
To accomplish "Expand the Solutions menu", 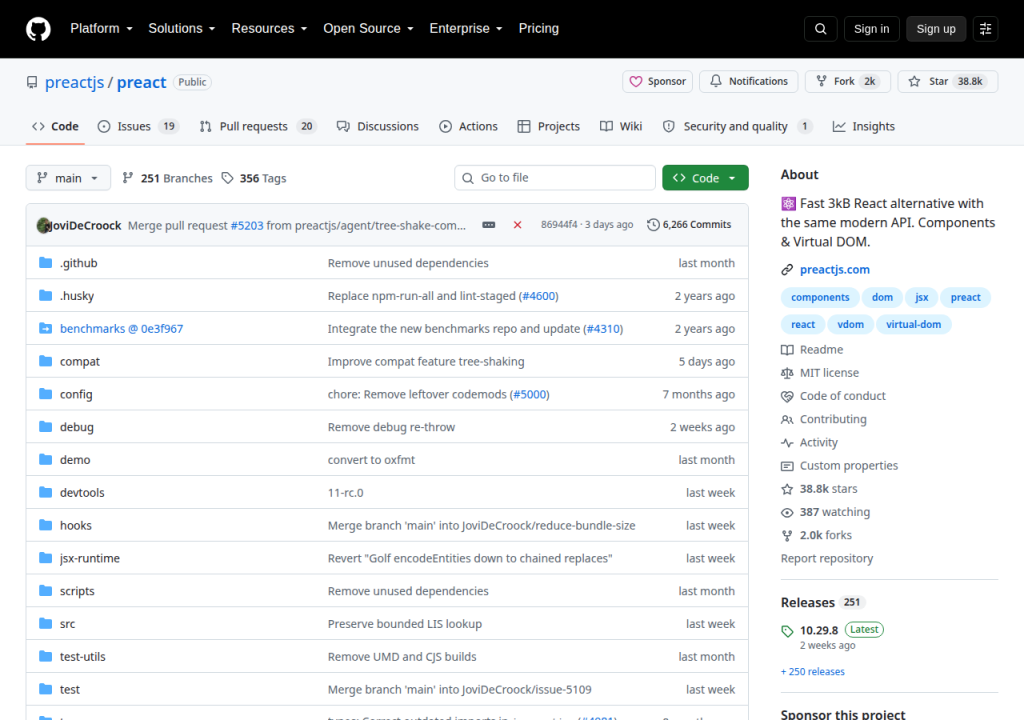I will point(182,29).
